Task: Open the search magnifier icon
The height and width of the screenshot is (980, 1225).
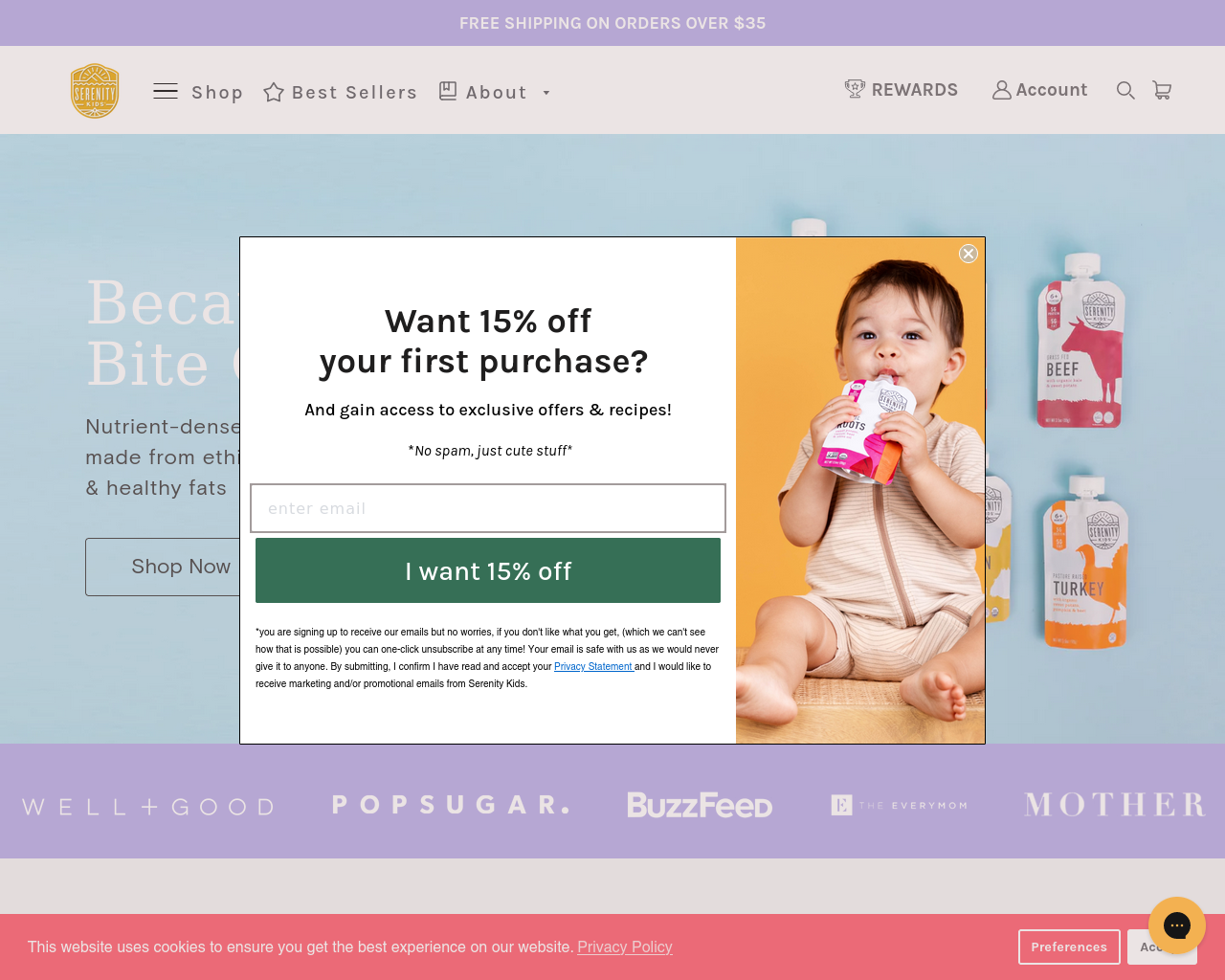Action: [1125, 90]
